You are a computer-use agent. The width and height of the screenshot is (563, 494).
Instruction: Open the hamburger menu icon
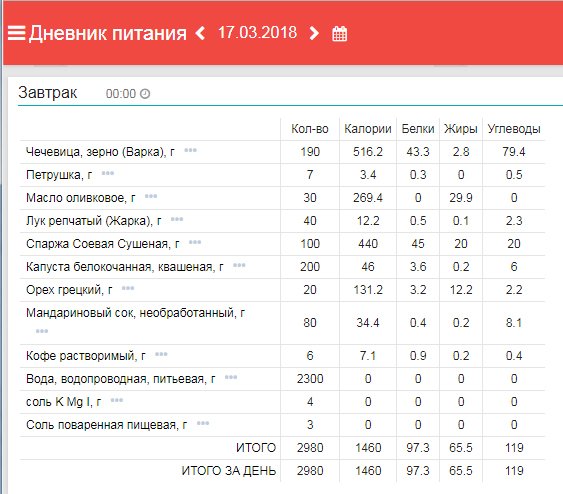17,33
